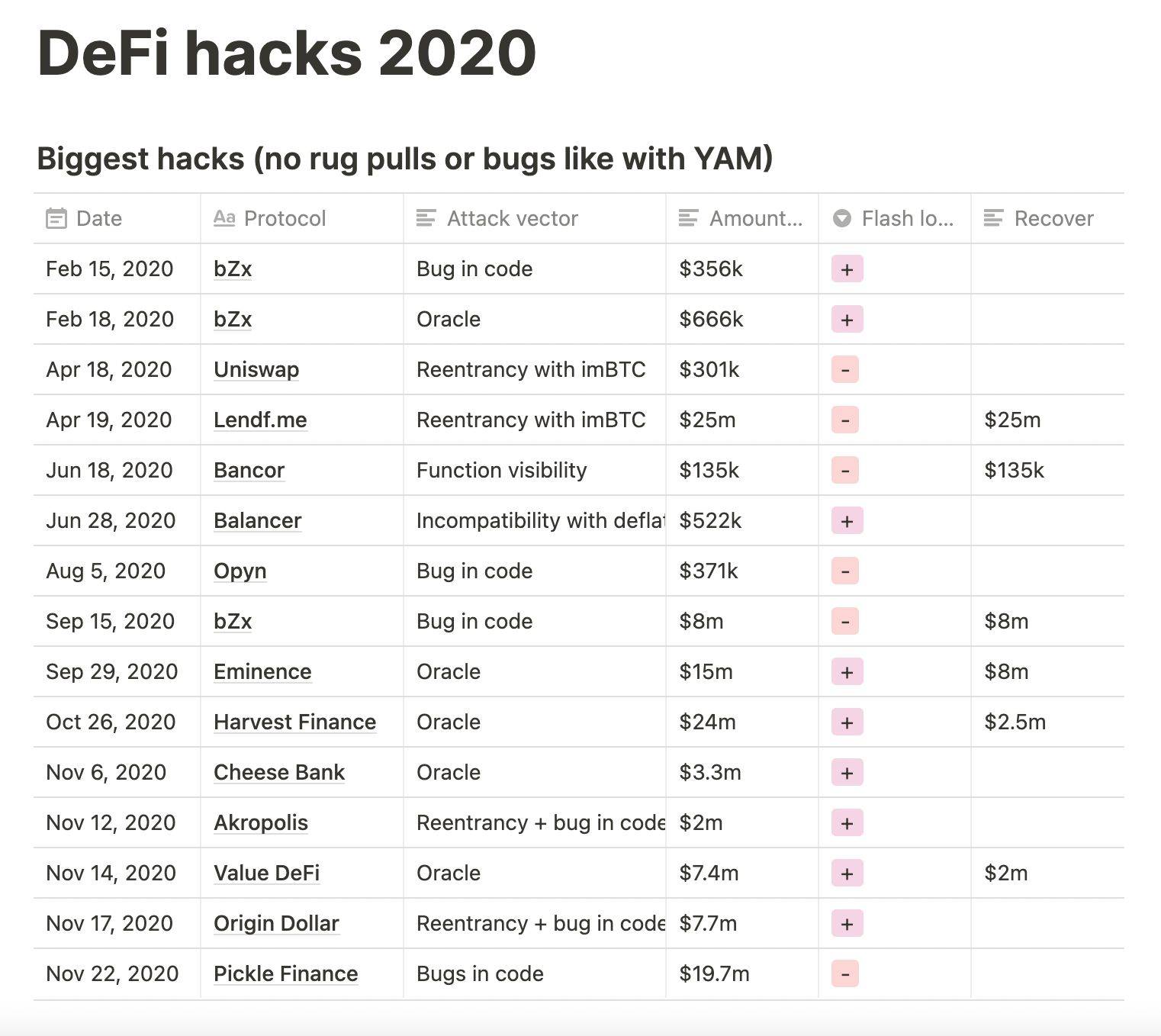Screen dimensions: 1161x1036
Task: Select the Apr 19, 2020 date cell
Action: (117, 420)
